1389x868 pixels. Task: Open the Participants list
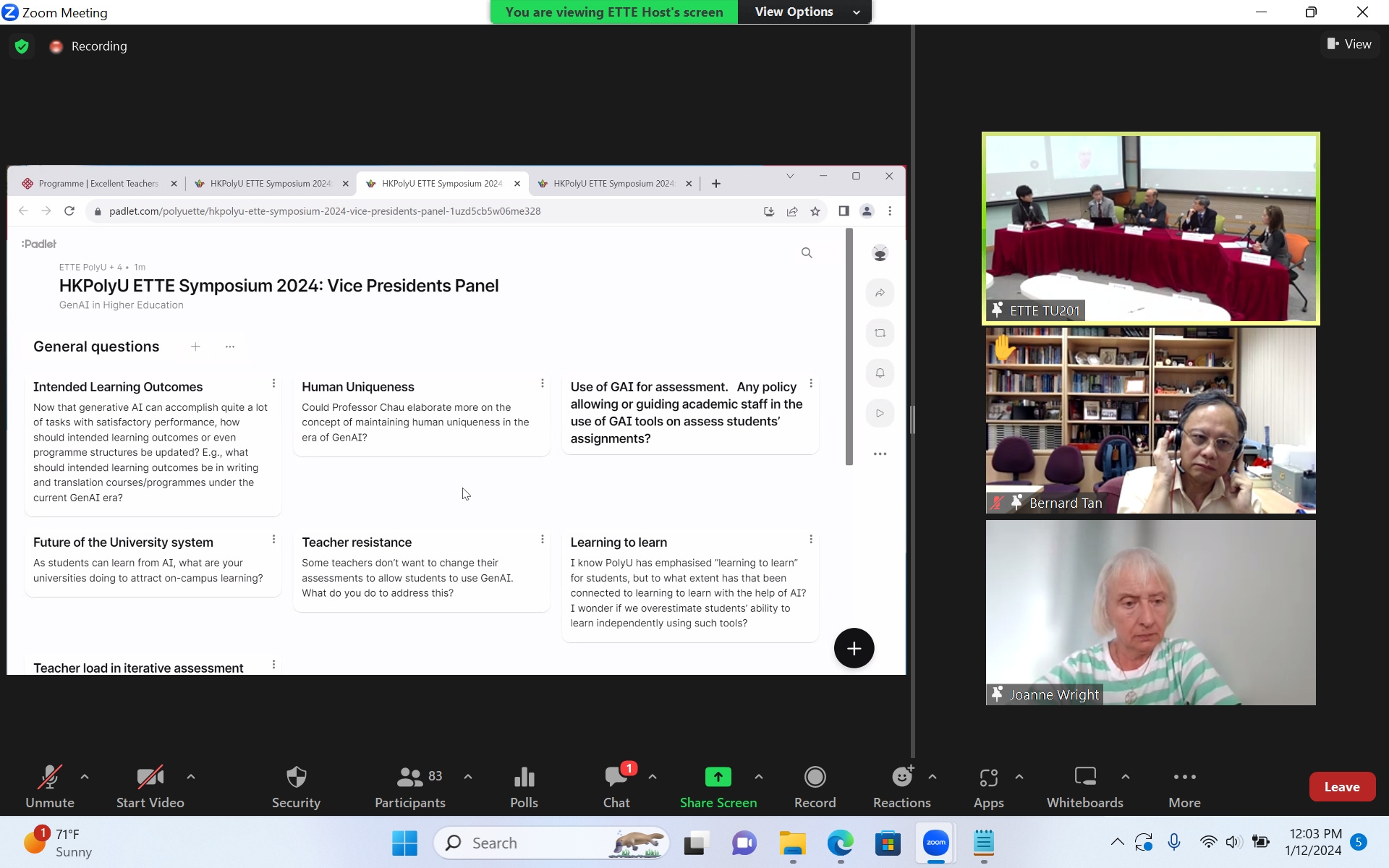(409, 786)
